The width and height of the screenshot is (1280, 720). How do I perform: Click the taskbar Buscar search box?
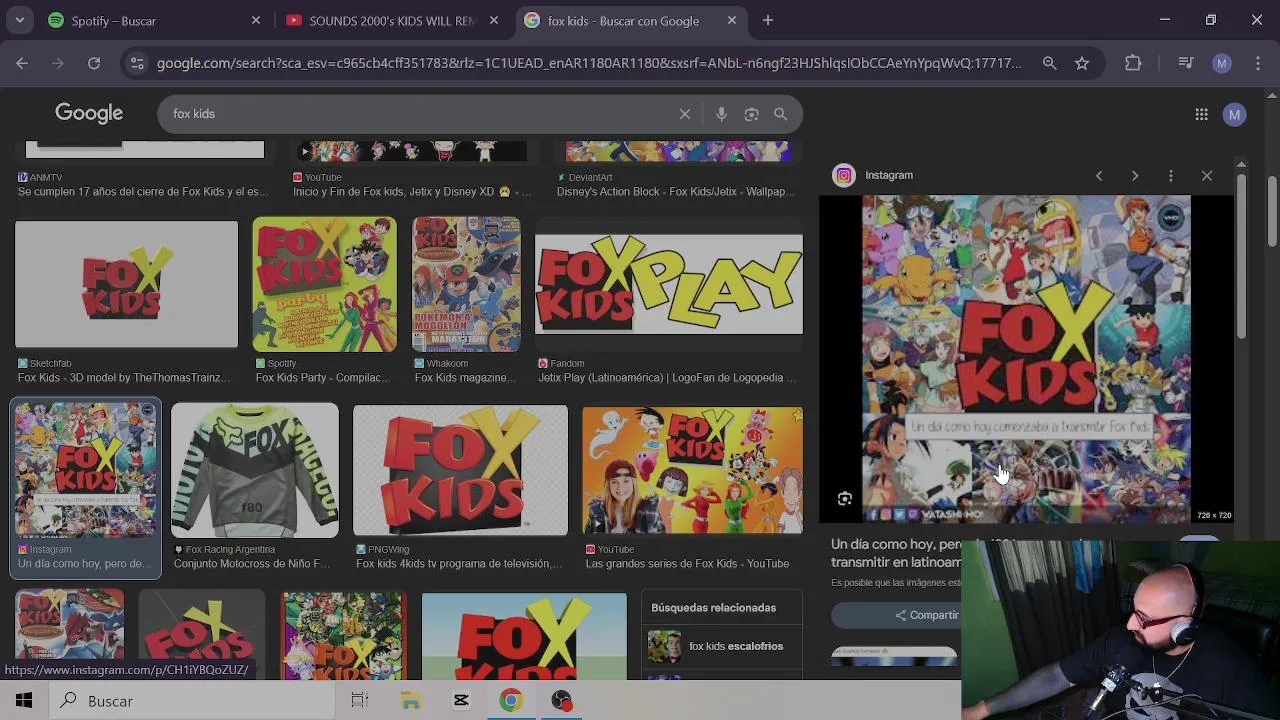(x=192, y=701)
